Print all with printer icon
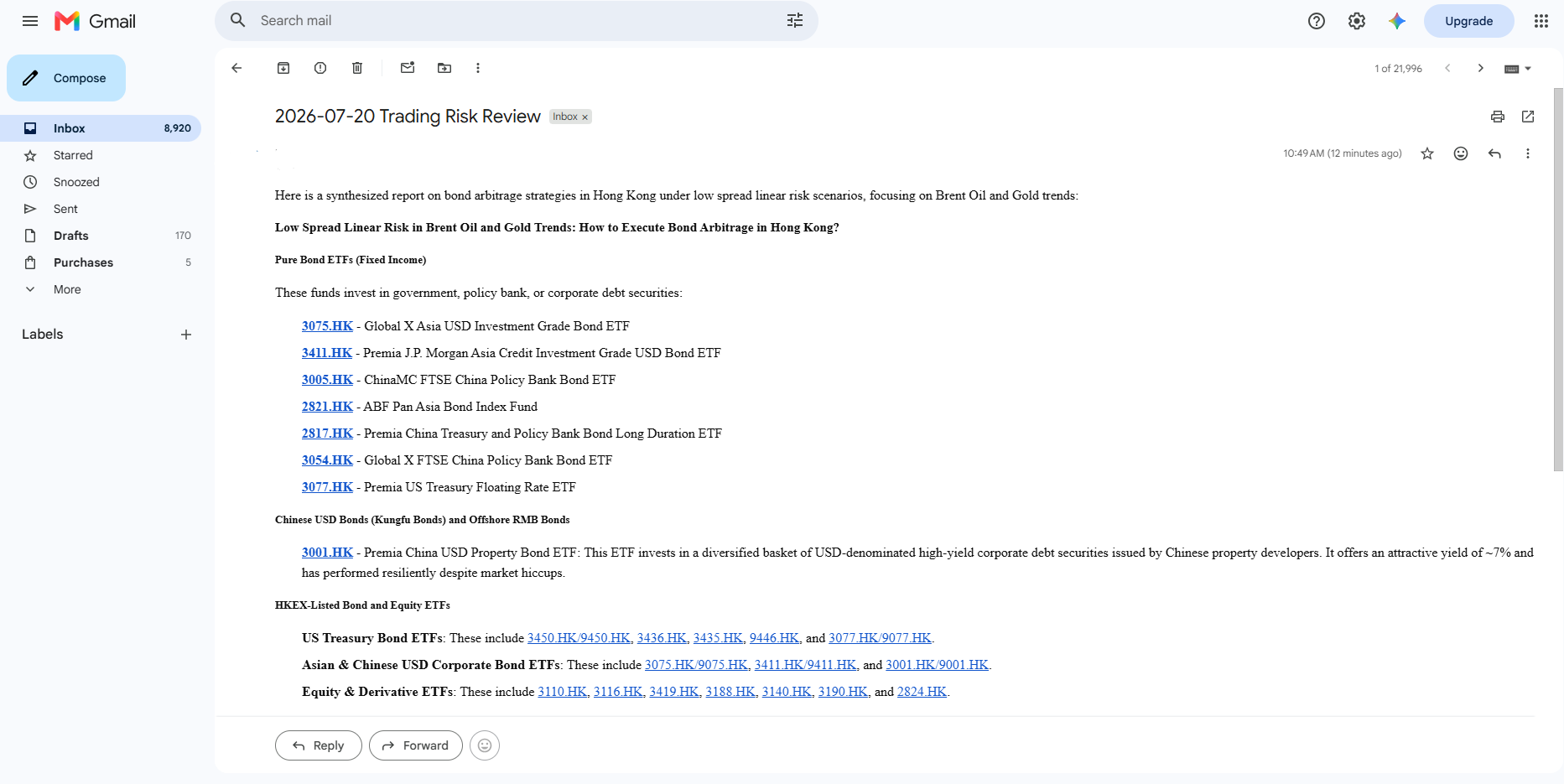Image resolution: width=1564 pixels, height=784 pixels. tap(1498, 117)
